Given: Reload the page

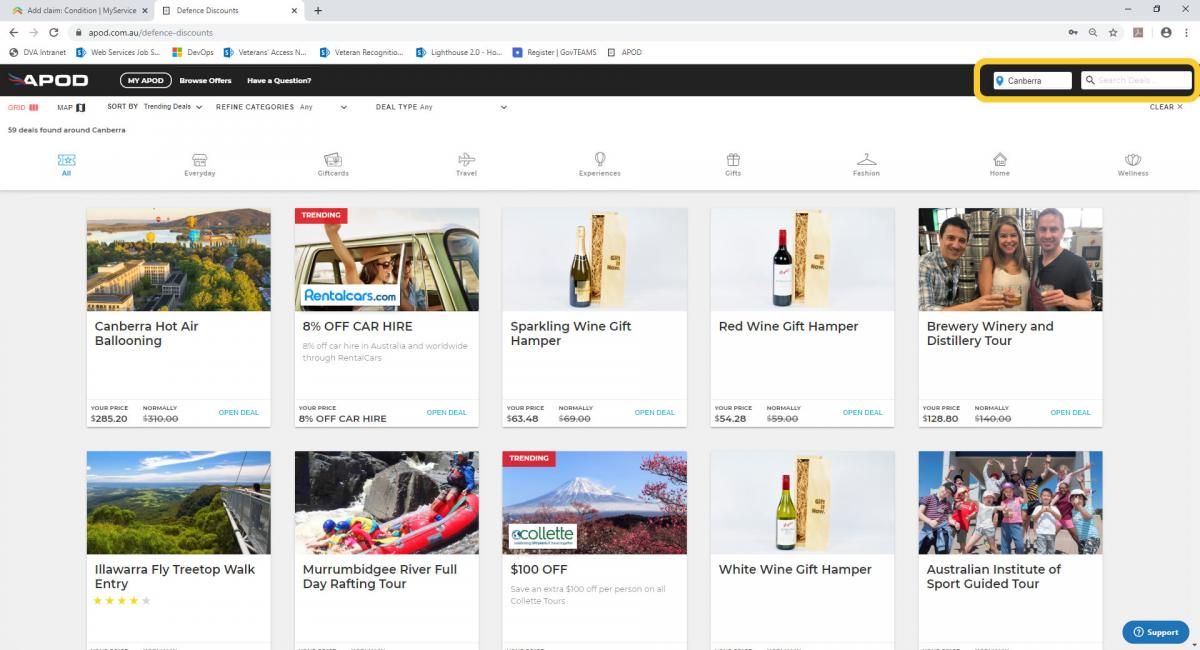Looking at the screenshot, I should pyautogui.click(x=54, y=32).
